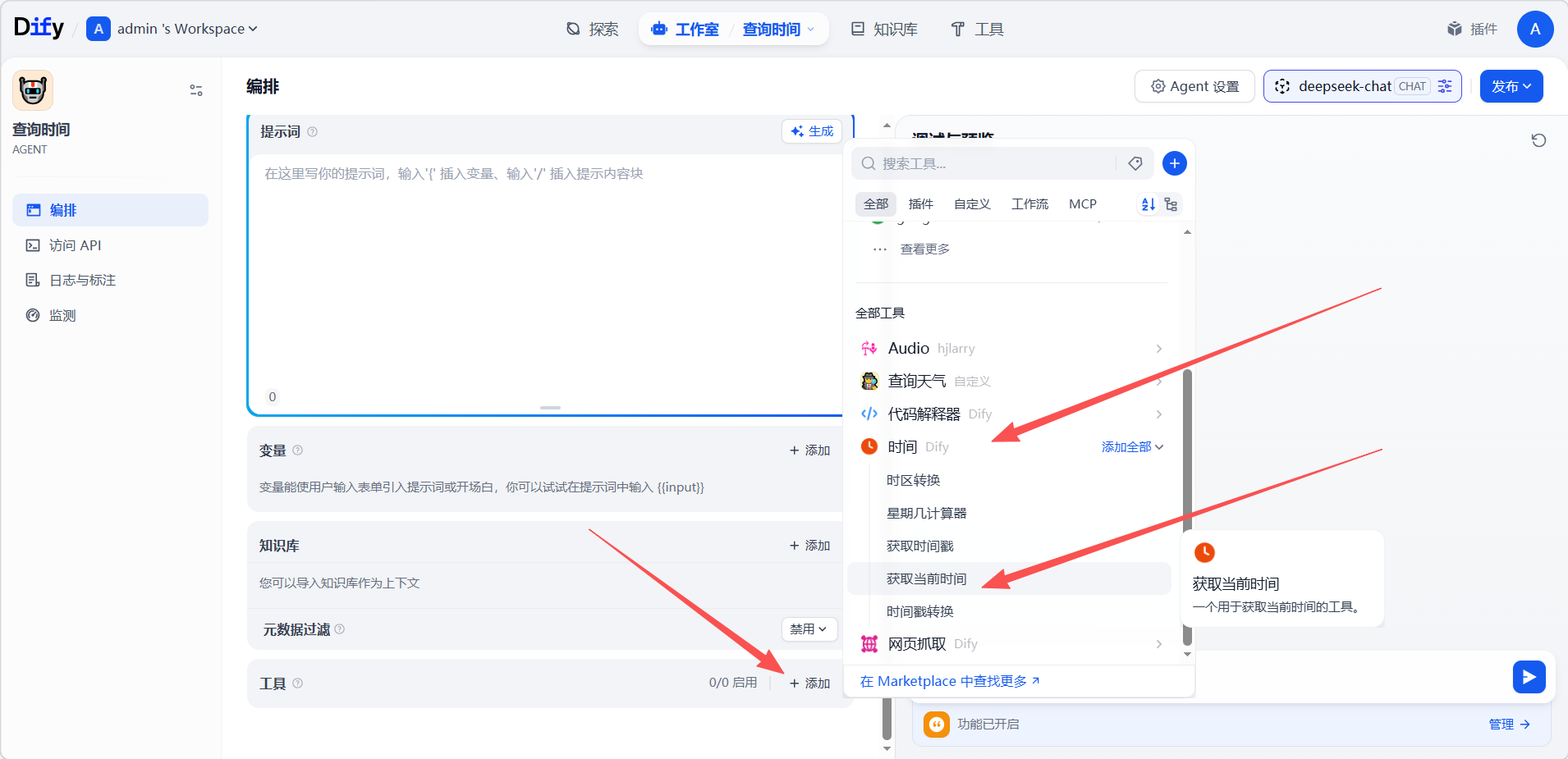Click the Audio tool icon

[869, 349]
